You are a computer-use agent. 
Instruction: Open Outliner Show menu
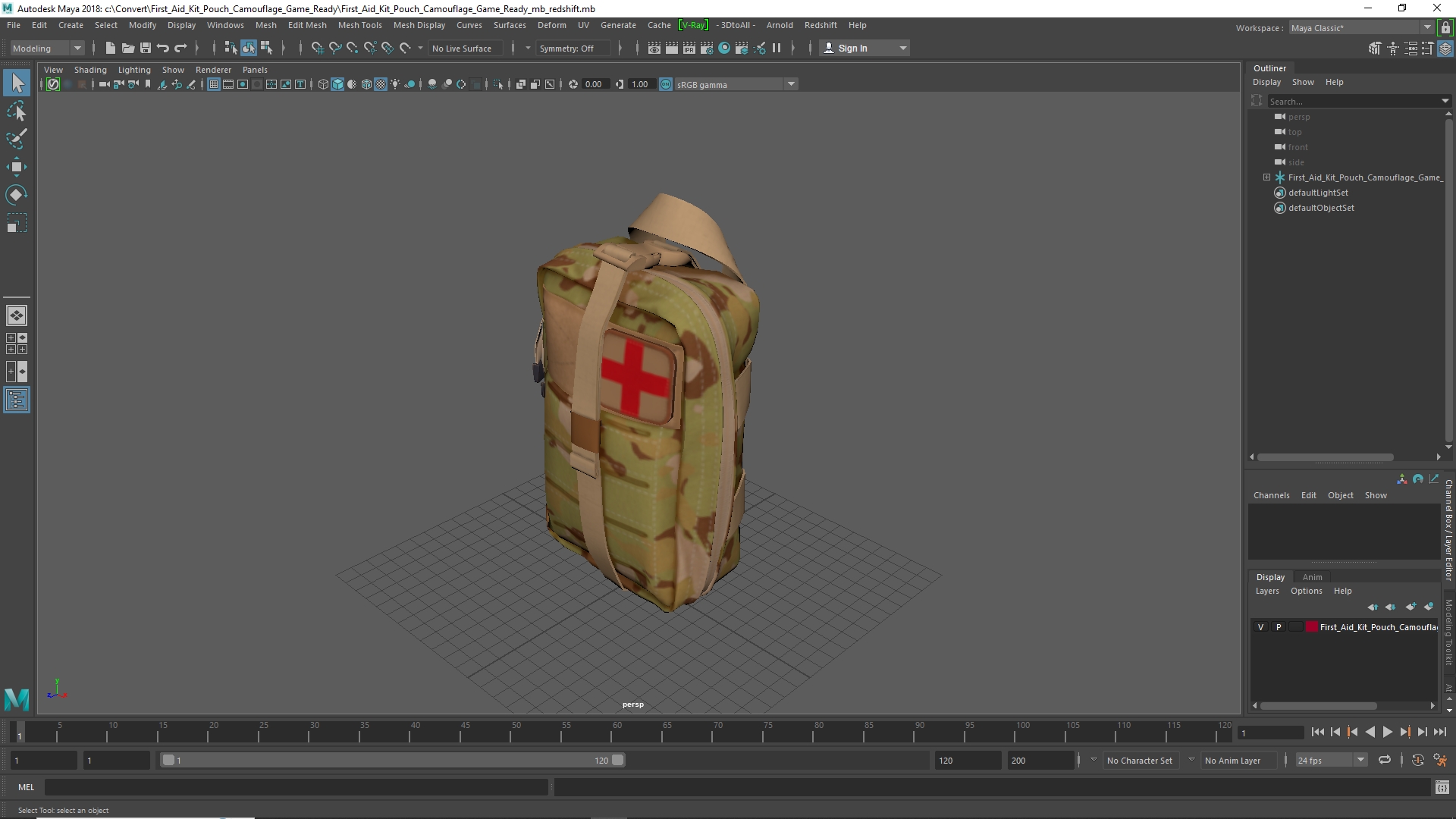tap(1303, 82)
